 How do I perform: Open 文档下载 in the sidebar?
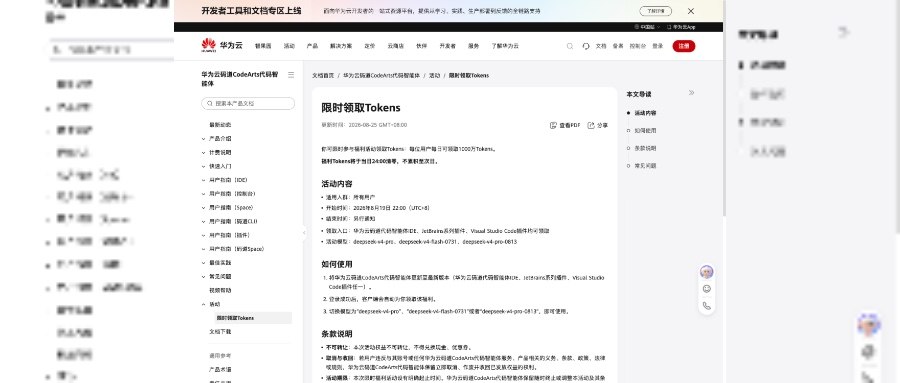pos(220,331)
